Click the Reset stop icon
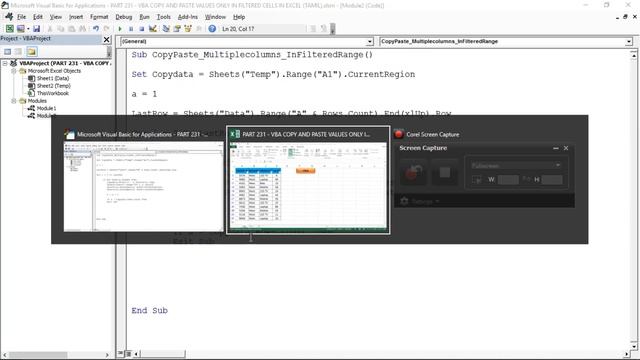 tap(142, 29)
